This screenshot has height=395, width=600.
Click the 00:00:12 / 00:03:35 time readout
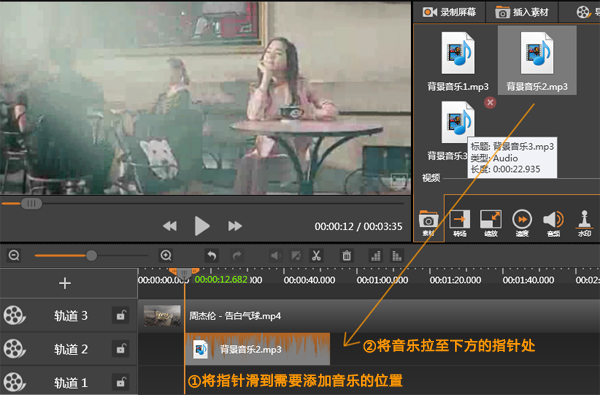tap(358, 227)
